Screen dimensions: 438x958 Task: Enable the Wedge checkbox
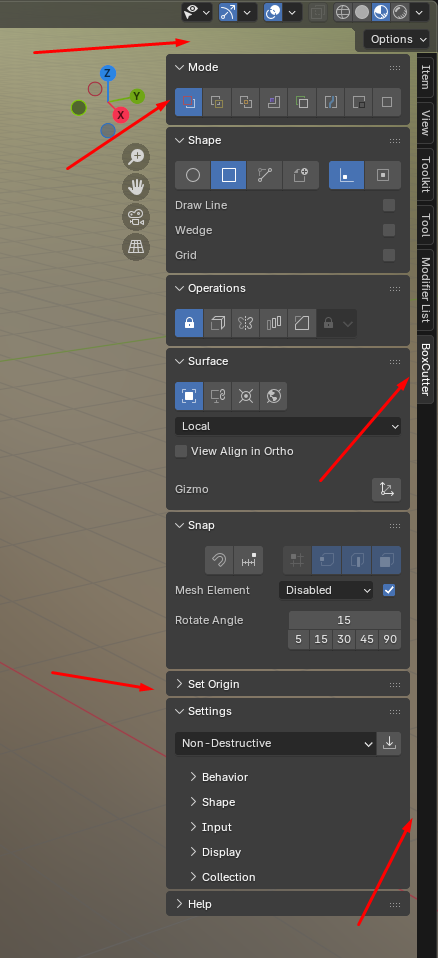(x=389, y=230)
